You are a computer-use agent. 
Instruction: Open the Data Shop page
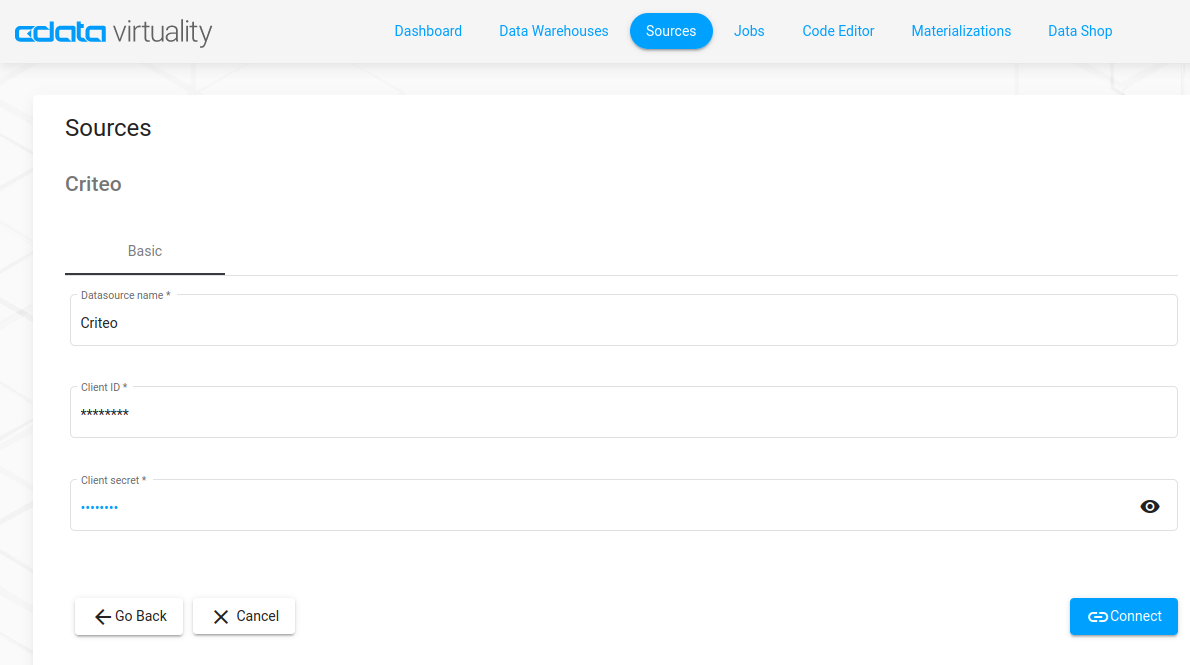[1080, 31]
